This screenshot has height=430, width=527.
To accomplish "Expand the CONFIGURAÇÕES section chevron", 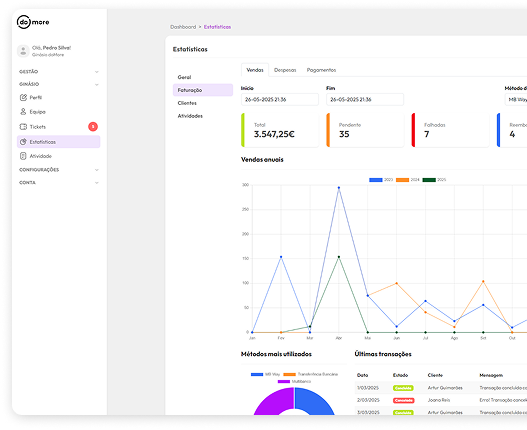I will [97, 170].
